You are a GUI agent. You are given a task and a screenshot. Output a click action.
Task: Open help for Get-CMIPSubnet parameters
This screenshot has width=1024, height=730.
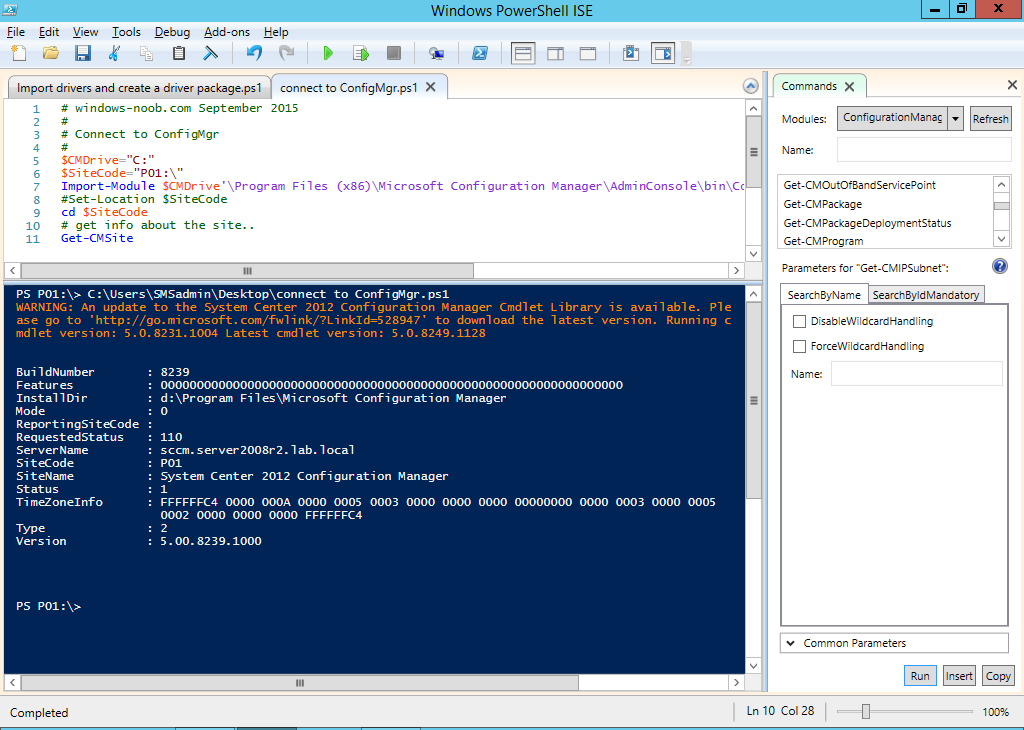[x=999, y=266]
